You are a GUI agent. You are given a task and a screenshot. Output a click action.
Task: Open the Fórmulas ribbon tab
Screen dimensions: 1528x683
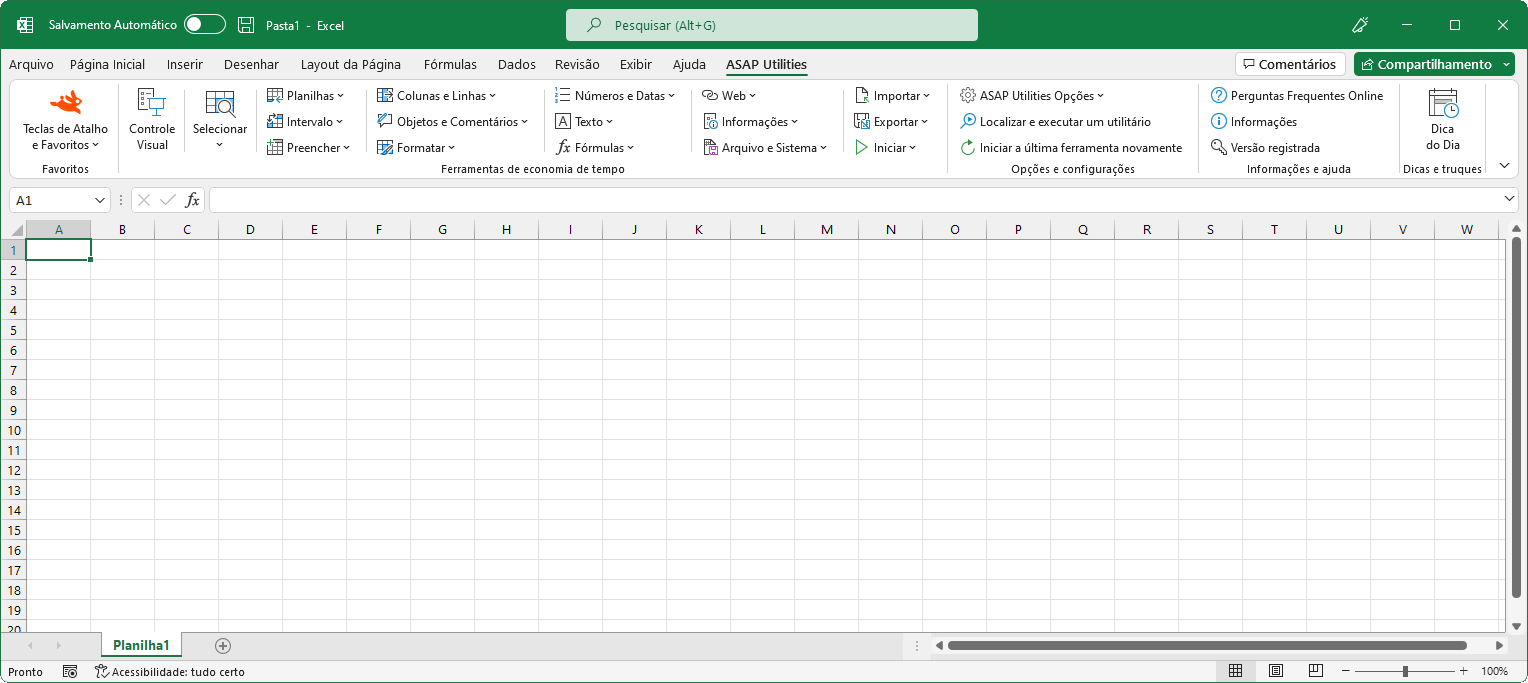(450, 64)
